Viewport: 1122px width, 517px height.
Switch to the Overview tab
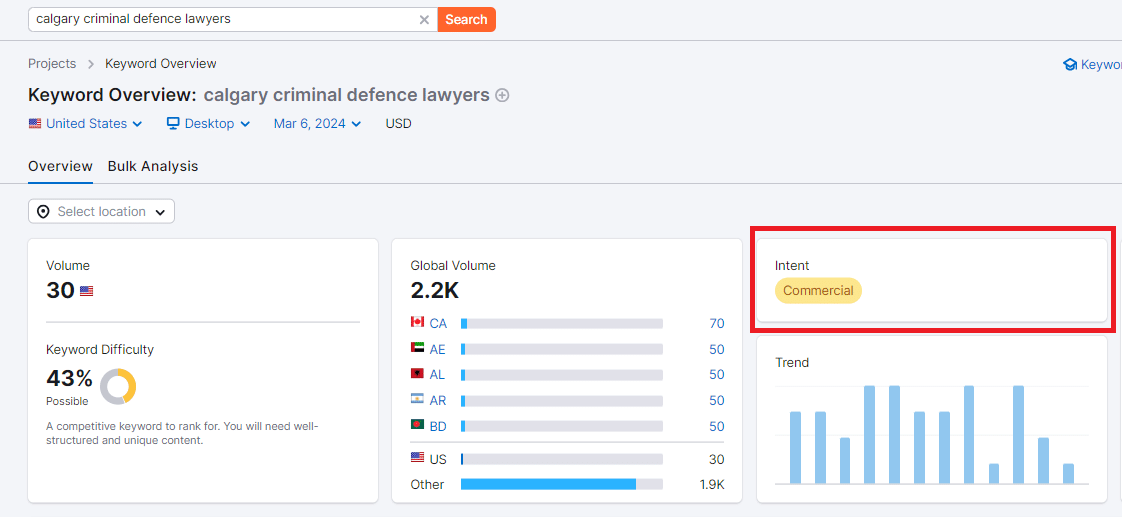(x=60, y=166)
